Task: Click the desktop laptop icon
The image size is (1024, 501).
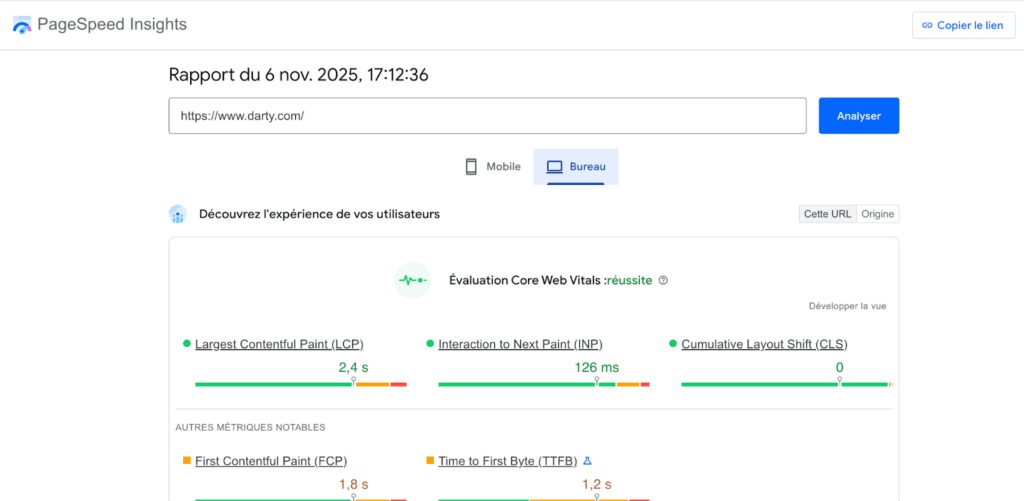Action: click(554, 167)
